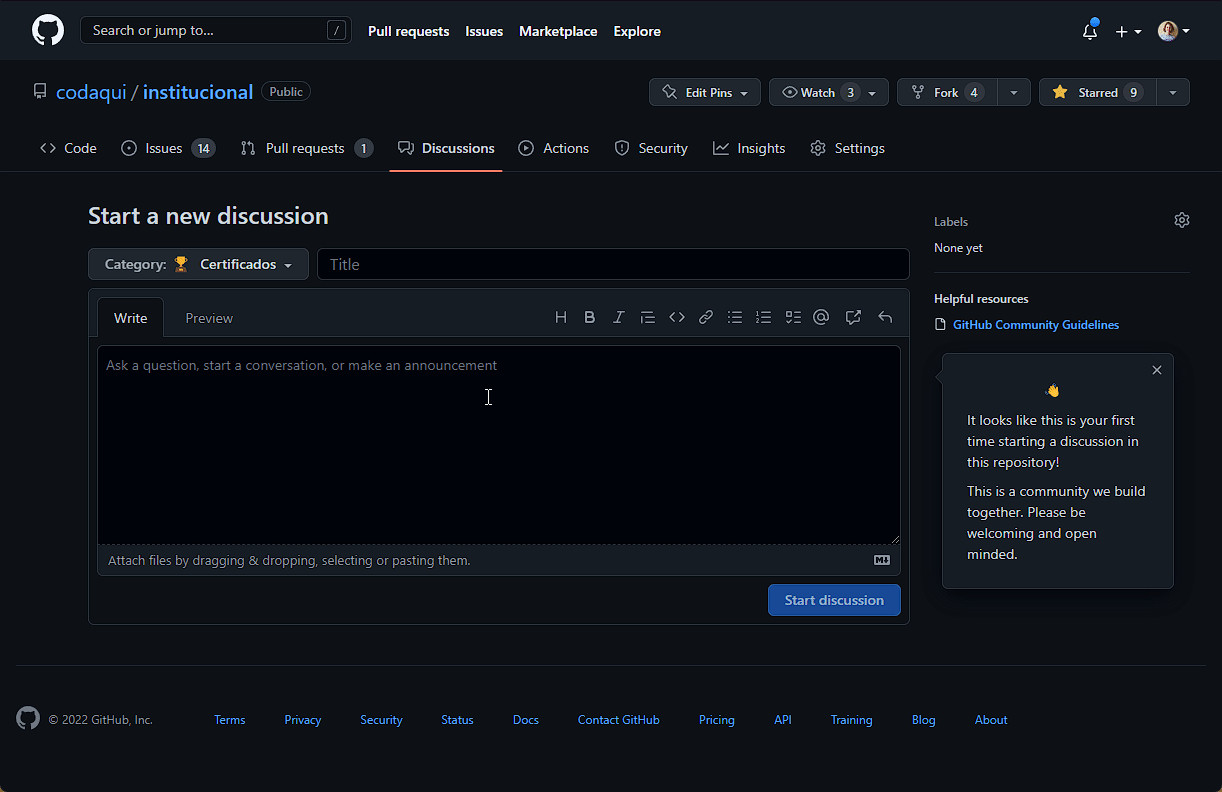1222x792 pixels.
Task: Dismiss the first-time discussion popup
Action: pos(1157,370)
